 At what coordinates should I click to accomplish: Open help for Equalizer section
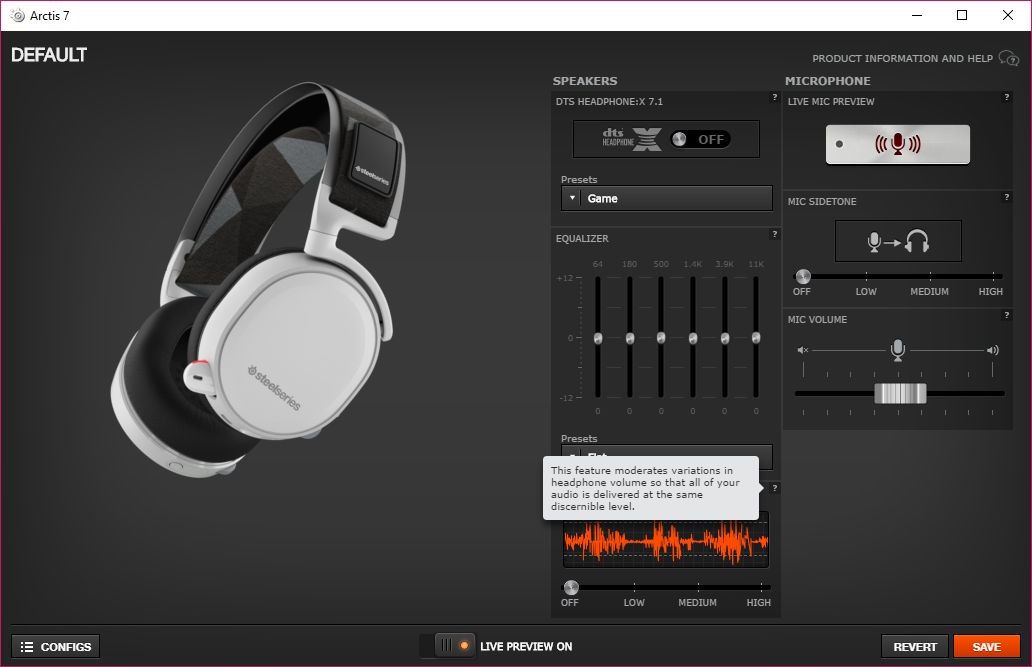pyautogui.click(x=774, y=234)
